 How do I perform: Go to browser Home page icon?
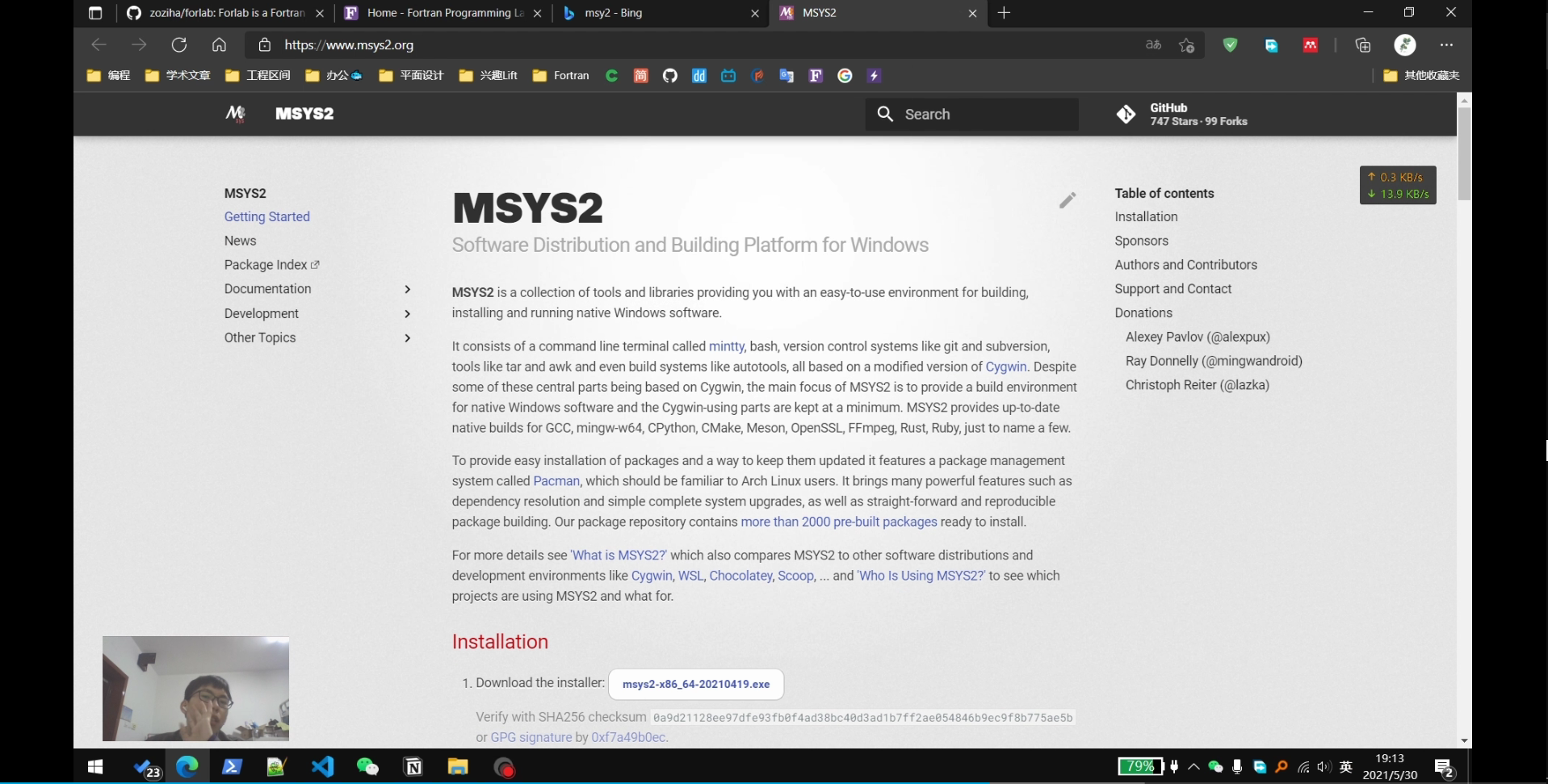pos(219,44)
